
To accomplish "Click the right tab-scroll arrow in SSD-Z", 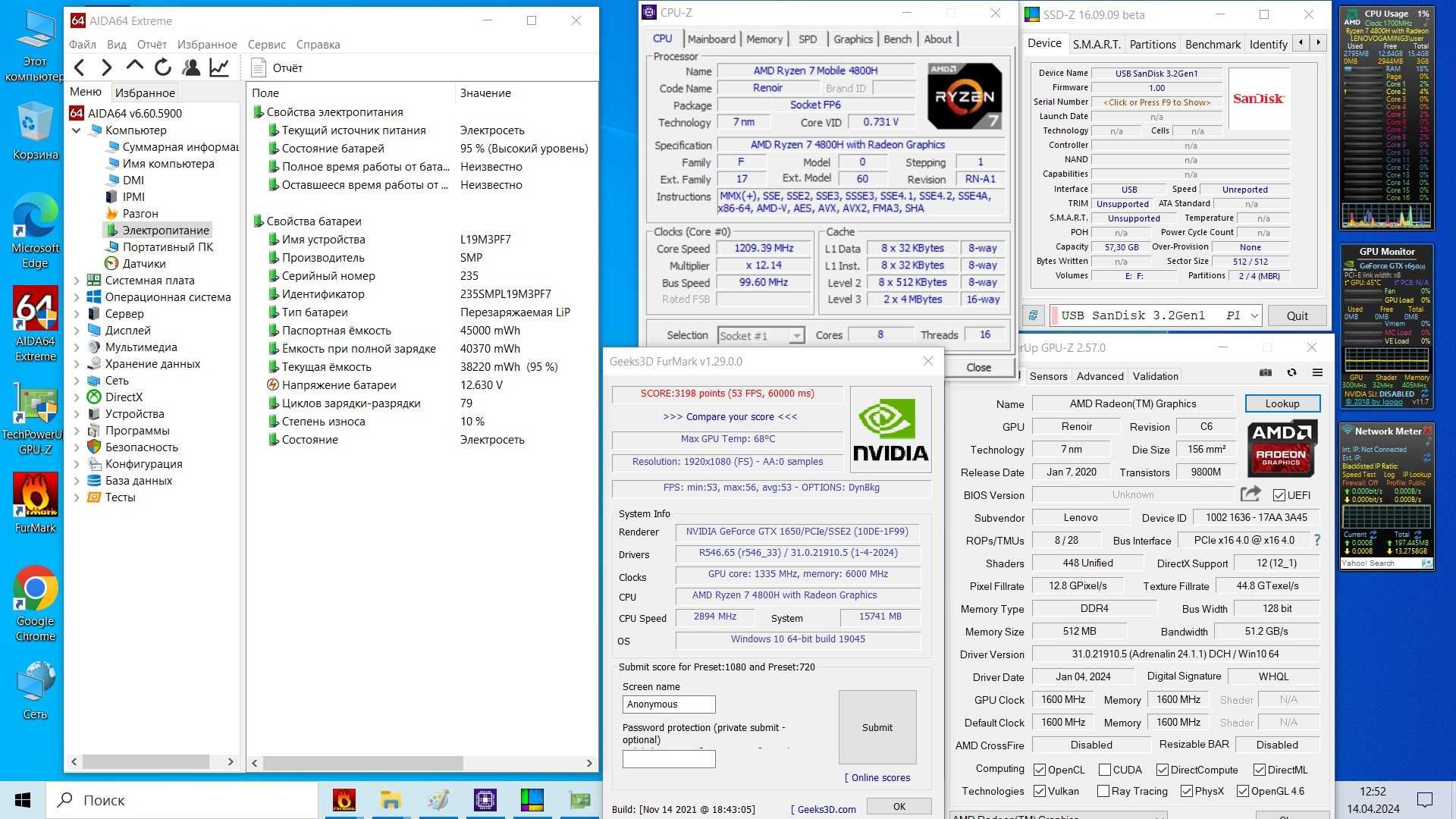I will click(1319, 43).
